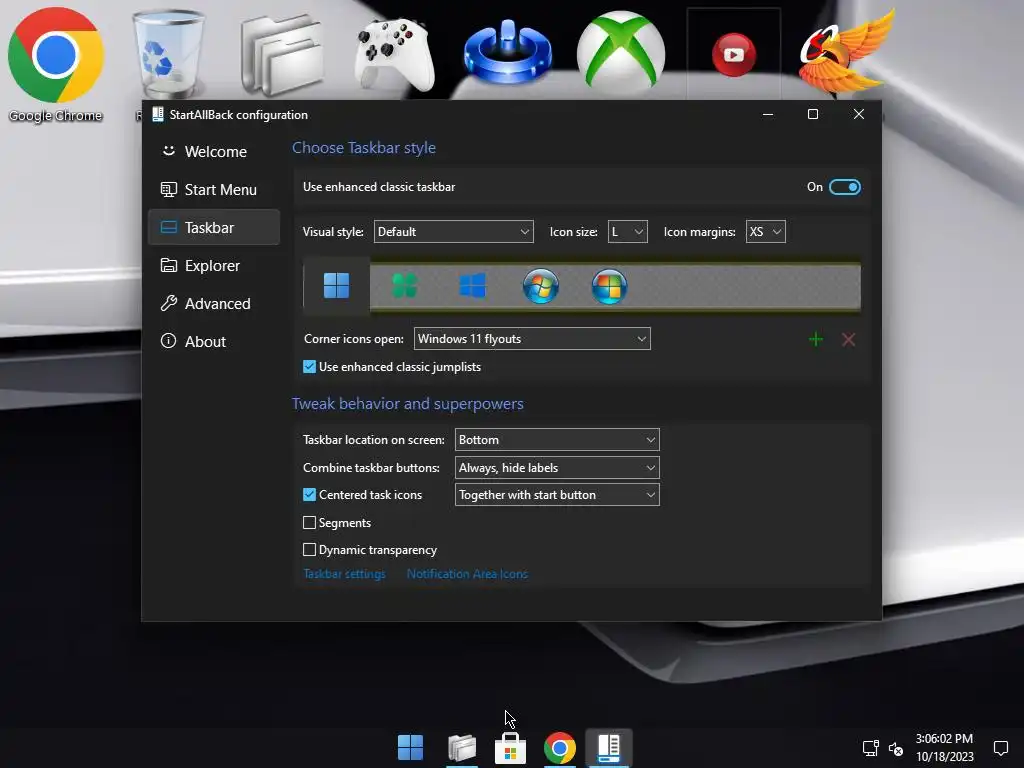
Task: Go to the Welcome section
Action: point(214,152)
